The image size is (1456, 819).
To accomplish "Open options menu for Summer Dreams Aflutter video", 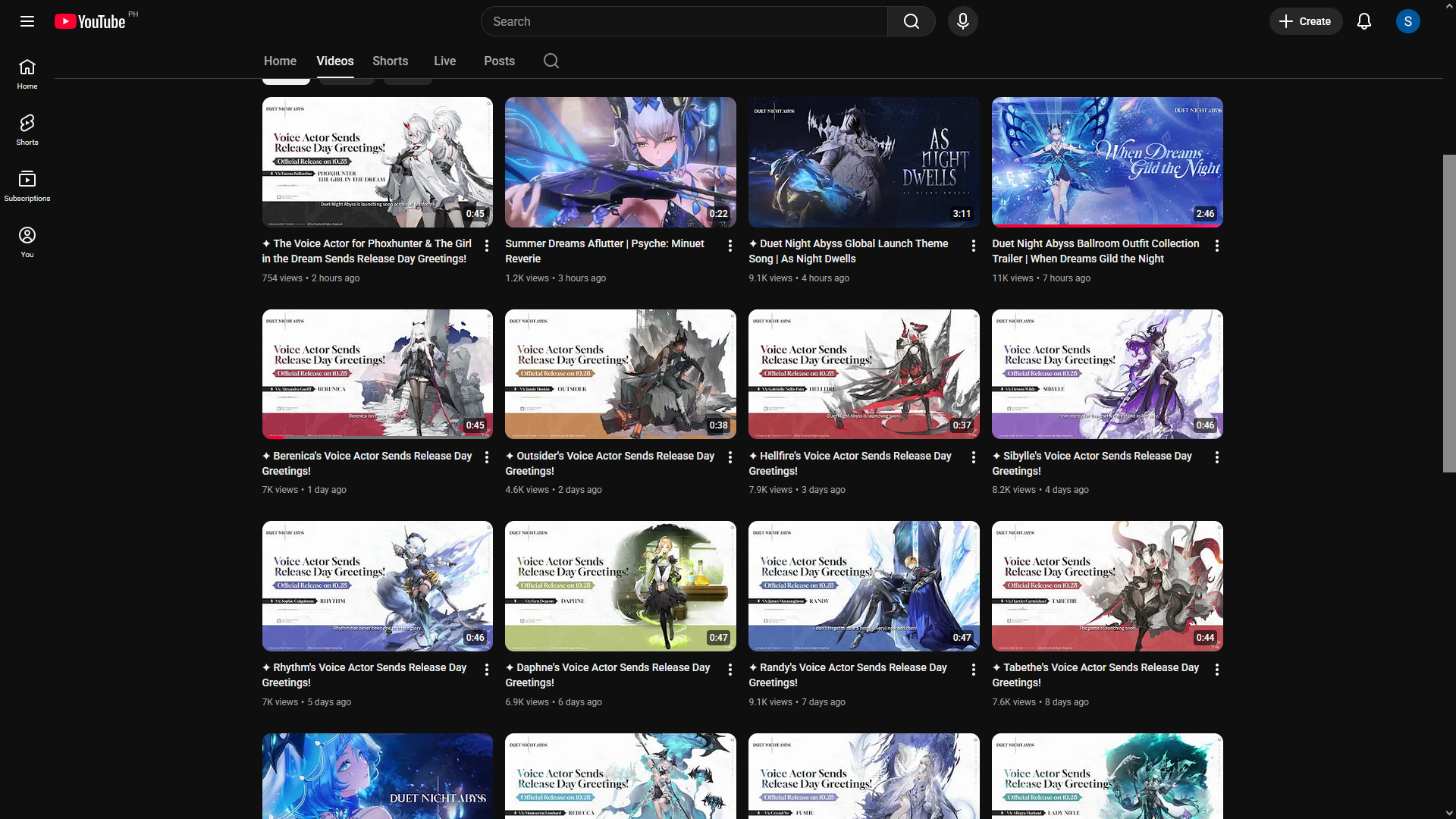I will tap(730, 246).
